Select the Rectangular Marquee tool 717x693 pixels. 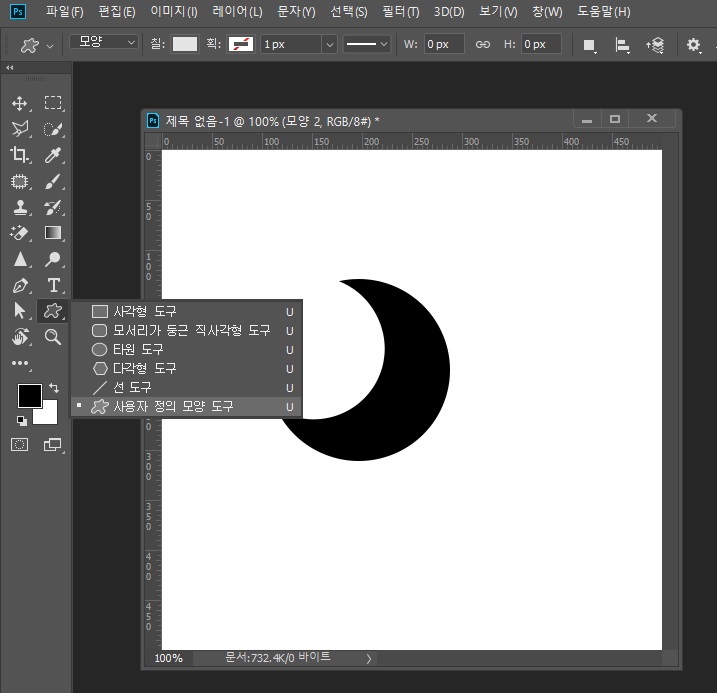tap(53, 103)
